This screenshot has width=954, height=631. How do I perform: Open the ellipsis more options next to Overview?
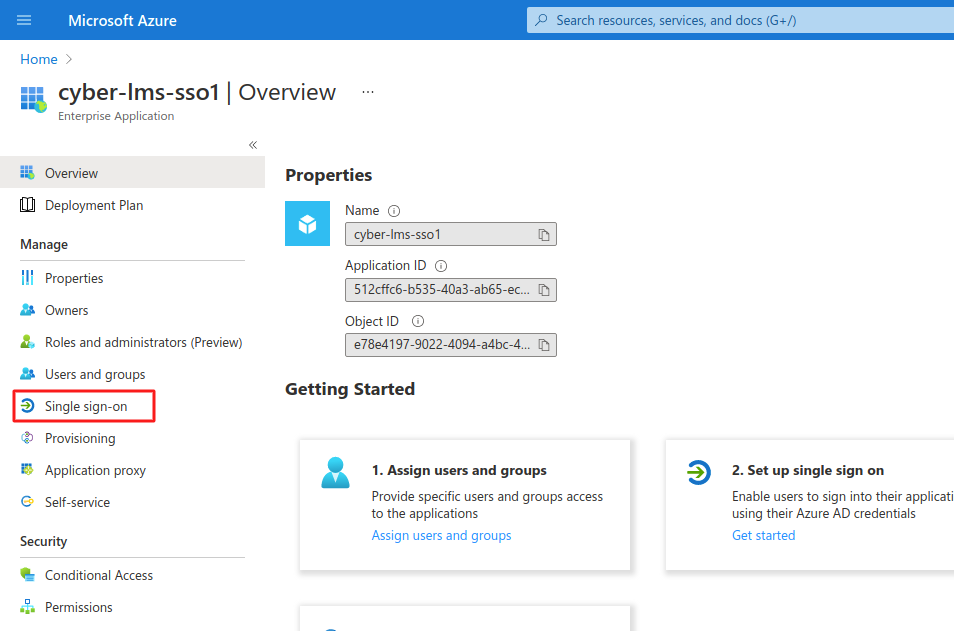coord(367,92)
